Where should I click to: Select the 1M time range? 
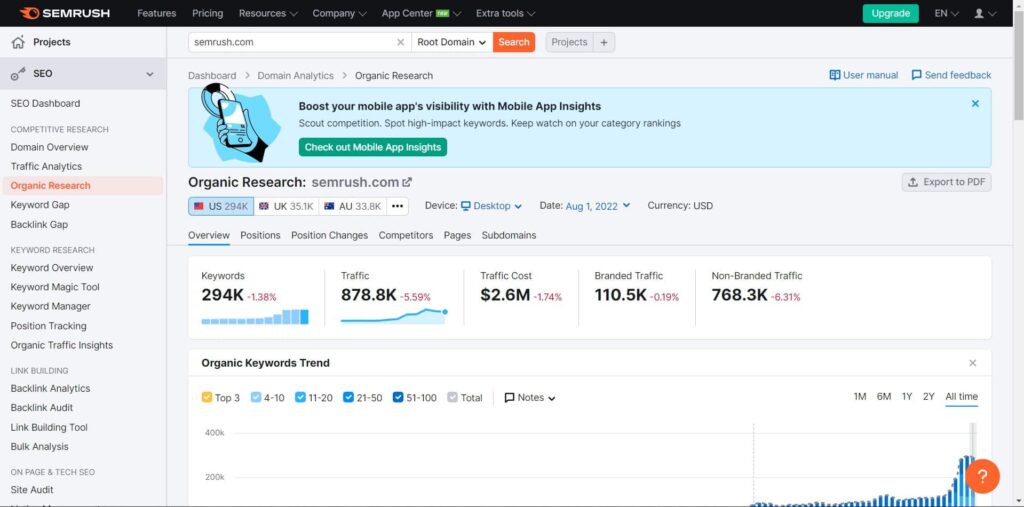[x=860, y=397]
